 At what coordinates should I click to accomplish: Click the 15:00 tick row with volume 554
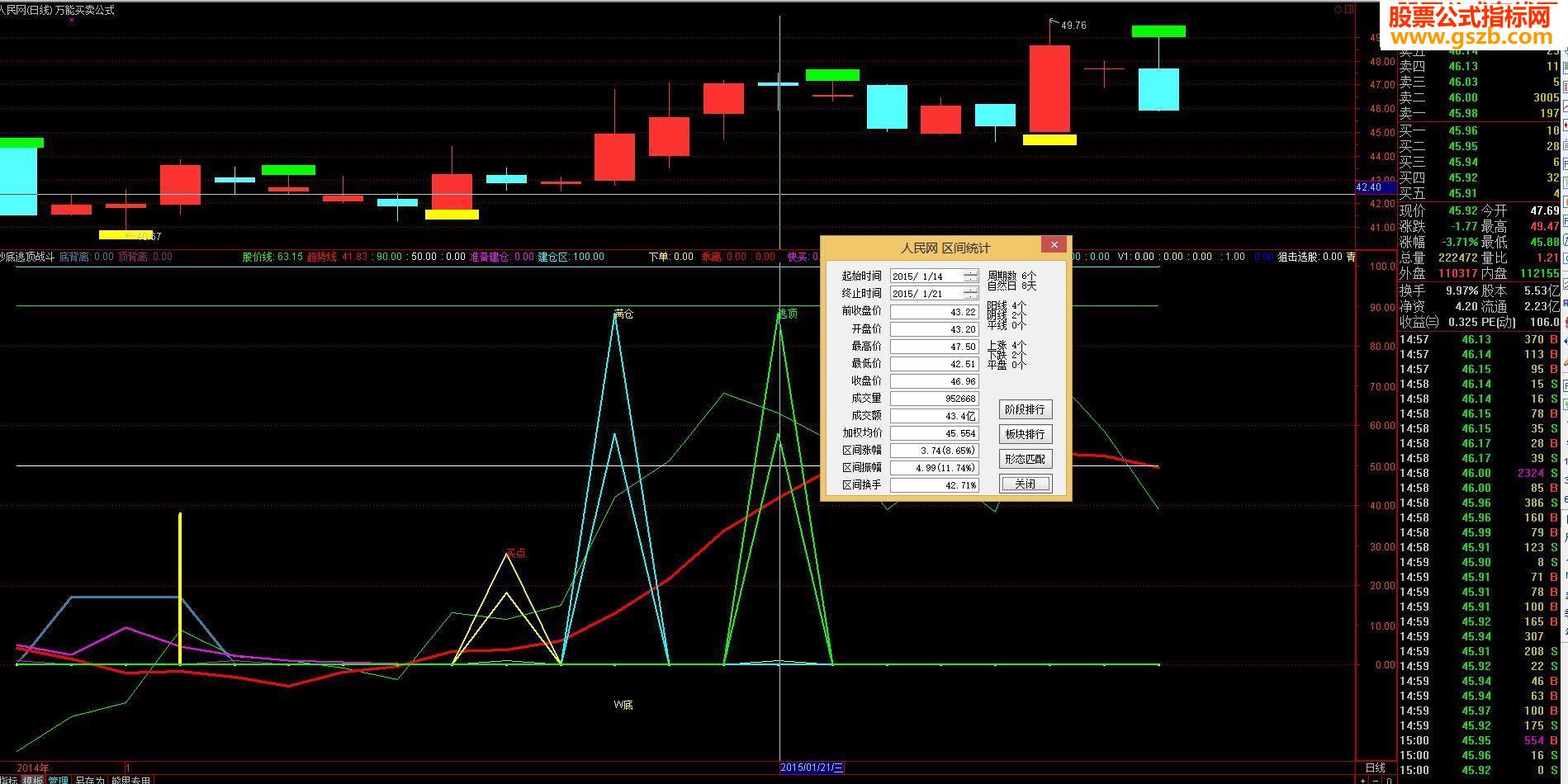1479,741
